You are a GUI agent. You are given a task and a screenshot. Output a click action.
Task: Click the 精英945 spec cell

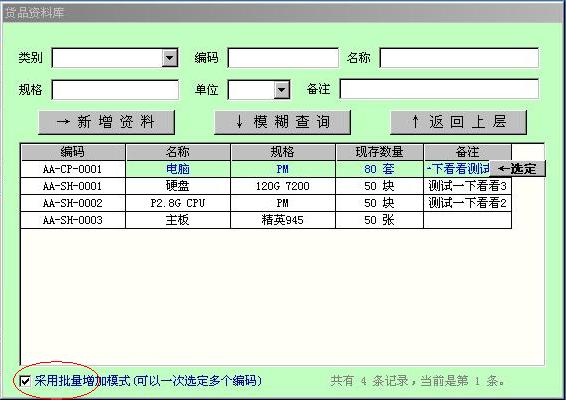point(283,220)
